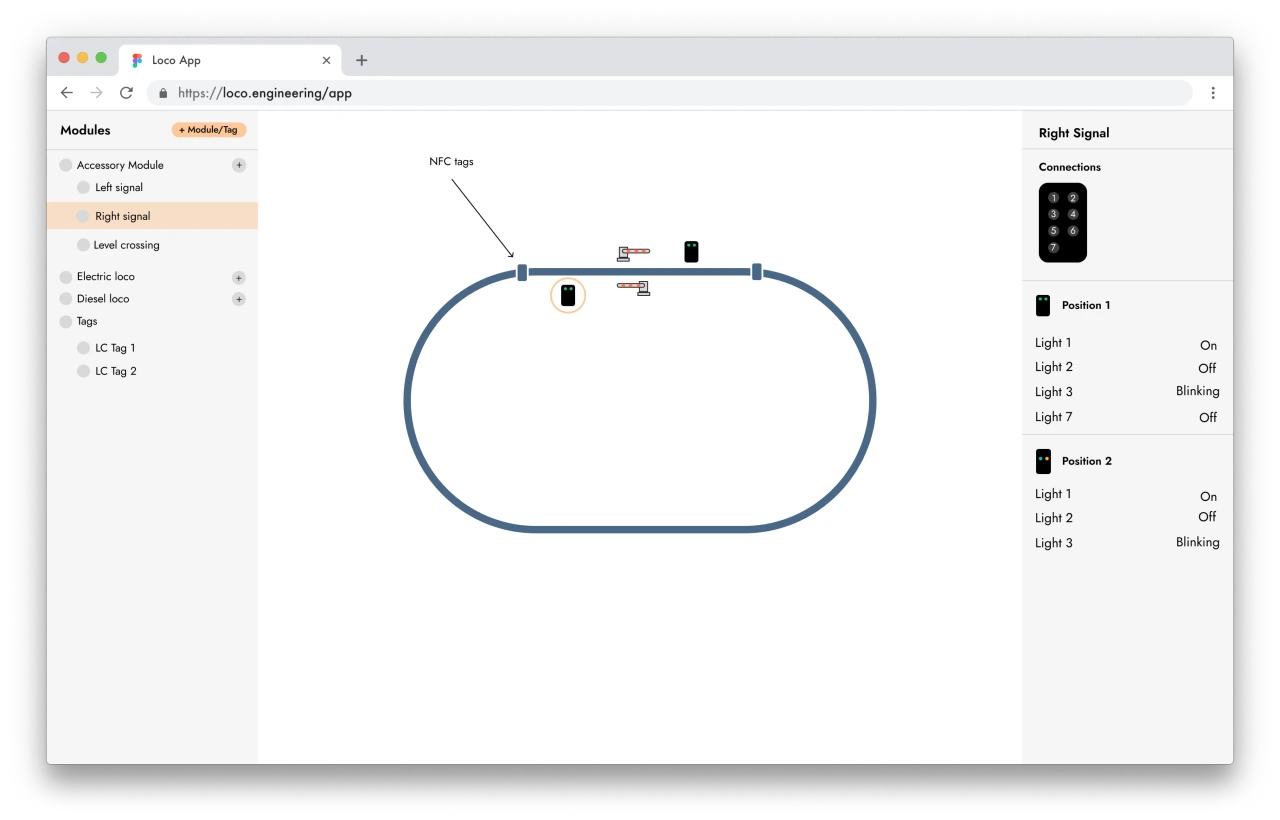1280x820 pixels.
Task: Change Position 1 Light 3 state Blinking
Action: click(1198, 391)
